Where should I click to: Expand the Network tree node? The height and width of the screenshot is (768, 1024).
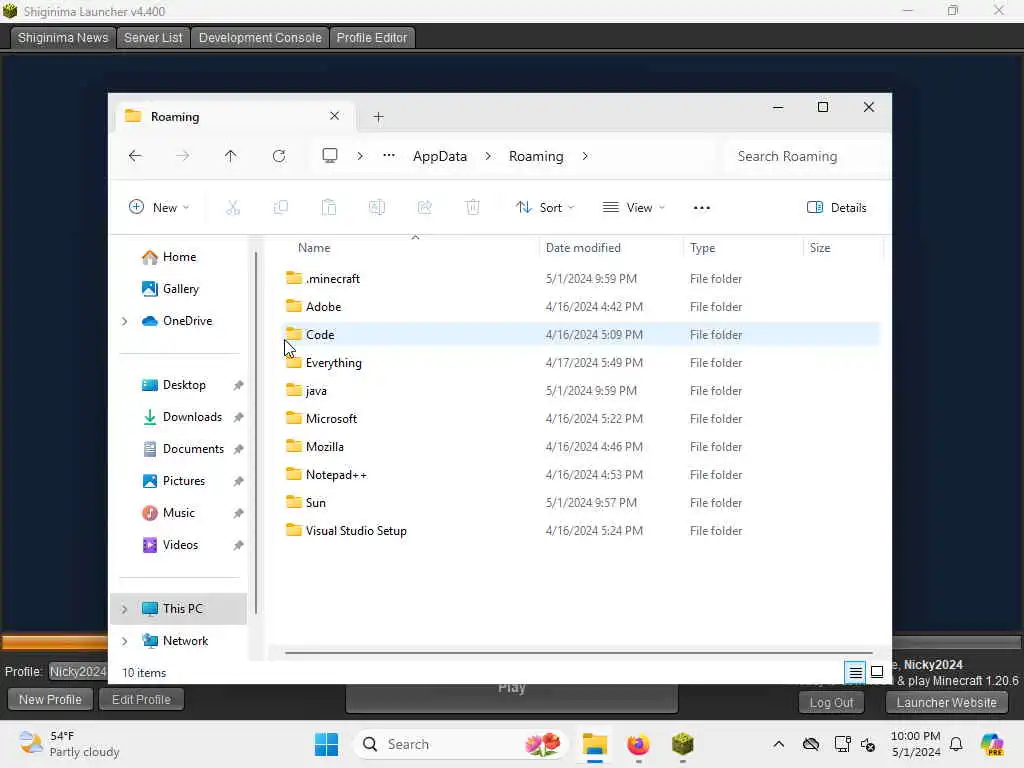[124, 641]
